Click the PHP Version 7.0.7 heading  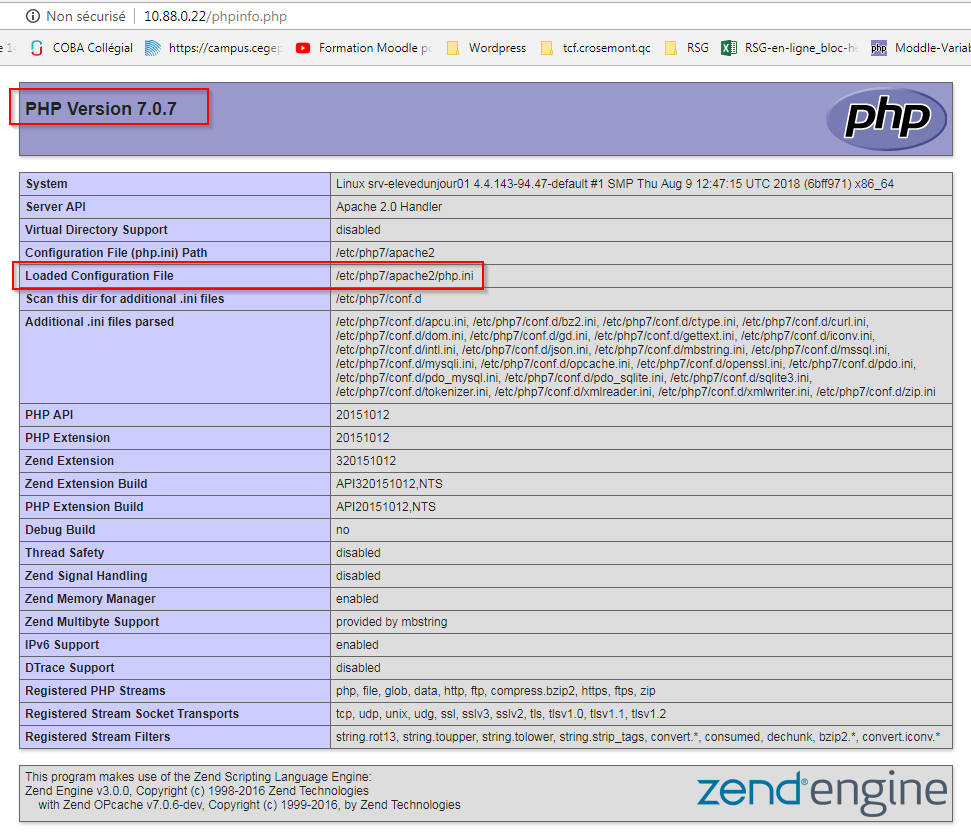pyautogui.click(x=101, y=109)
